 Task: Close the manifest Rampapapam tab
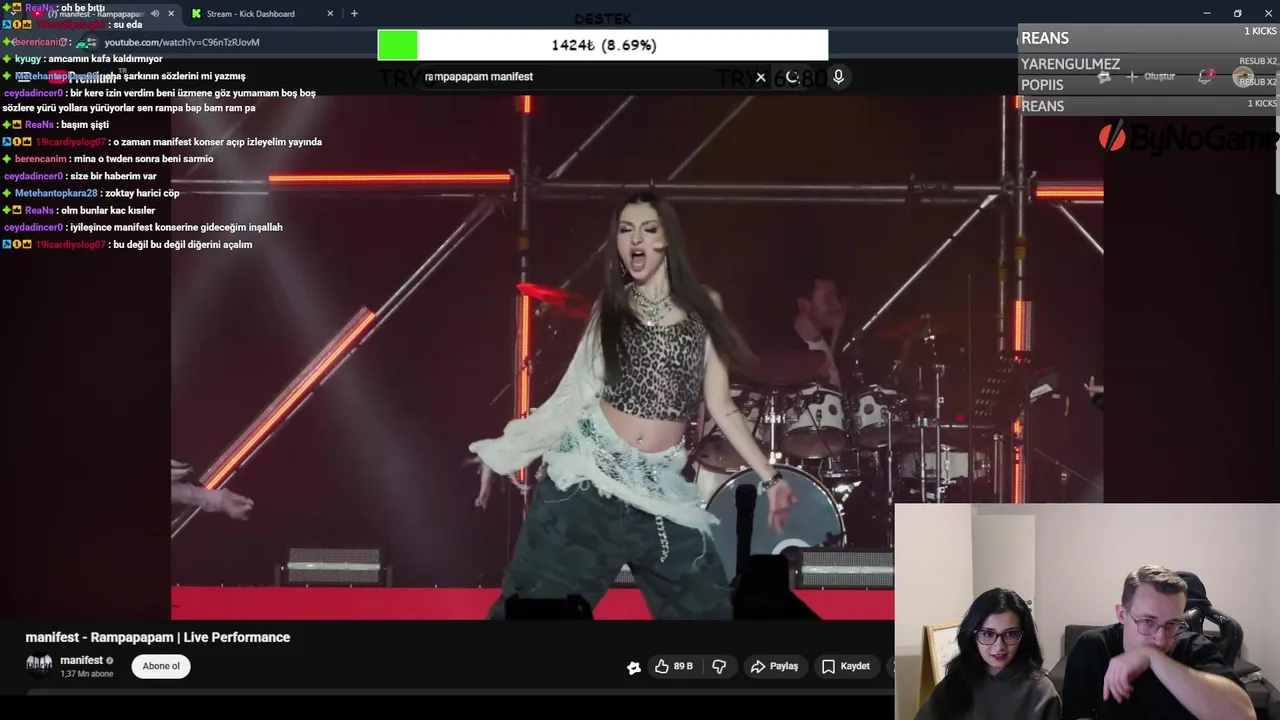[x=170, y=14]
